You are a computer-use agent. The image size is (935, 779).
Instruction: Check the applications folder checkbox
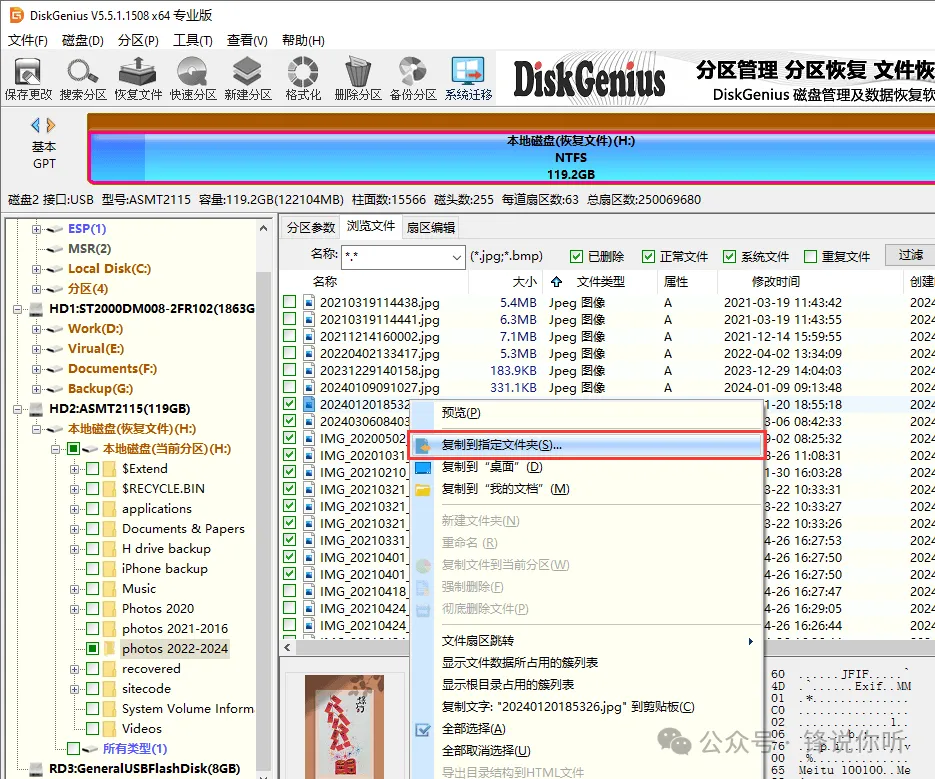click(92, 509)
